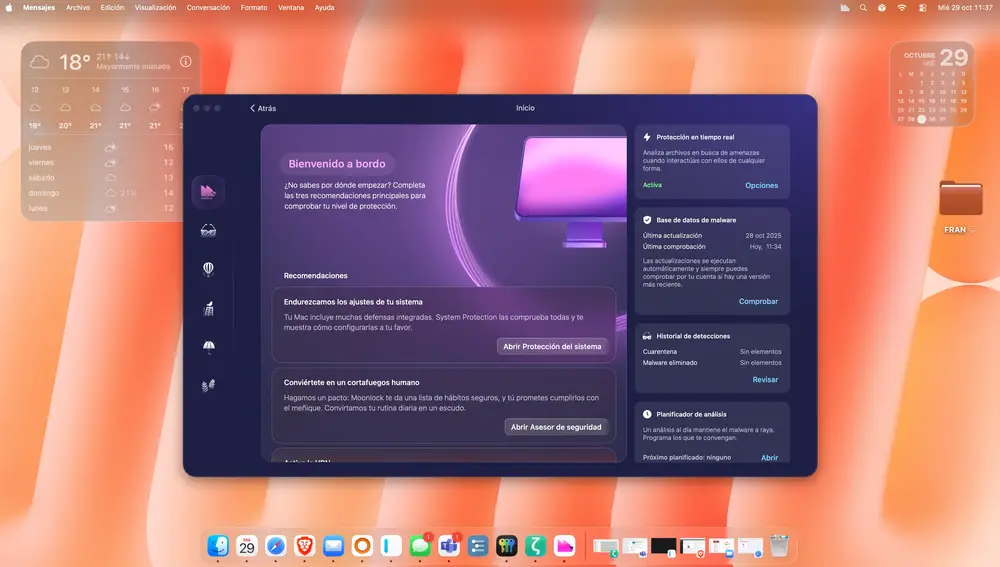Open Microsoft Teams from the dock
Viewport: 1000px width, 567px height.
(449, 546)
